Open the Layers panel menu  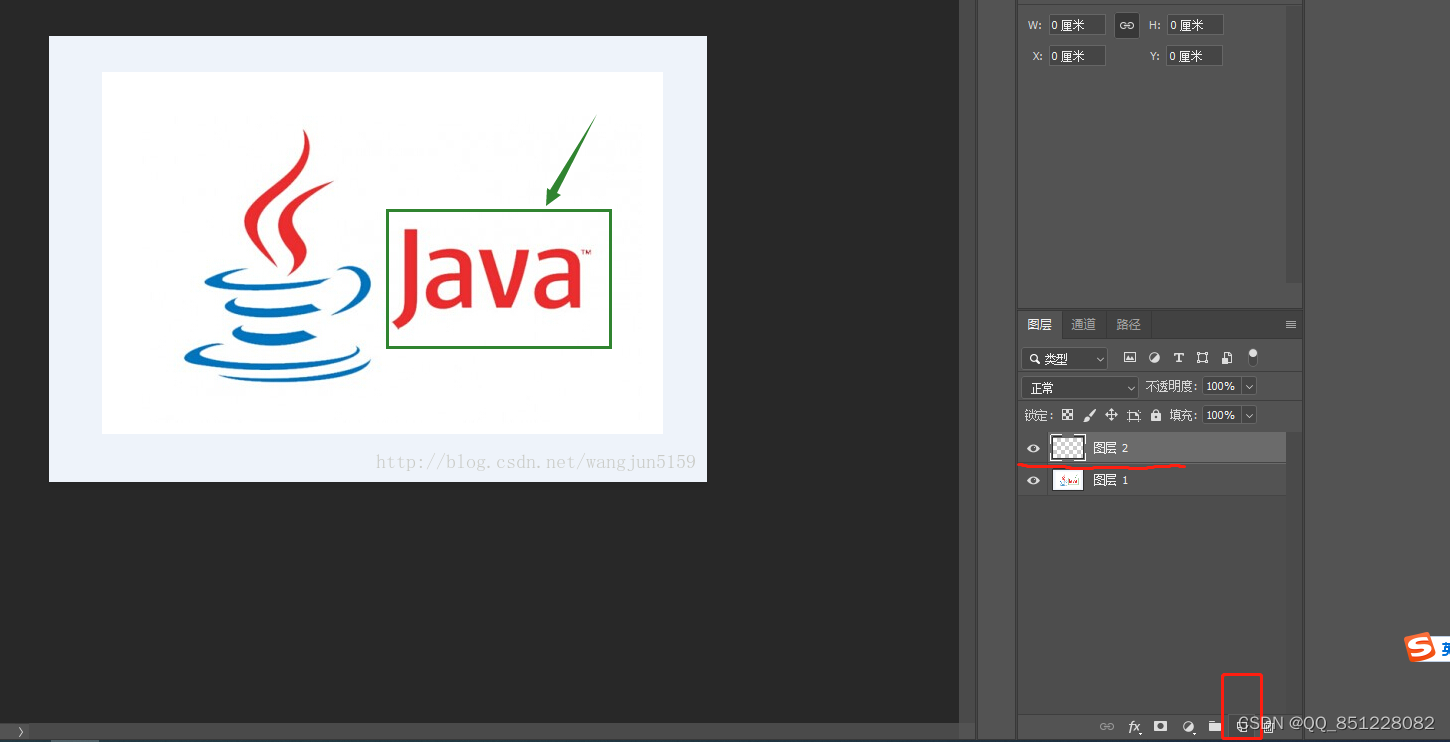click(x=1291, y=325)
